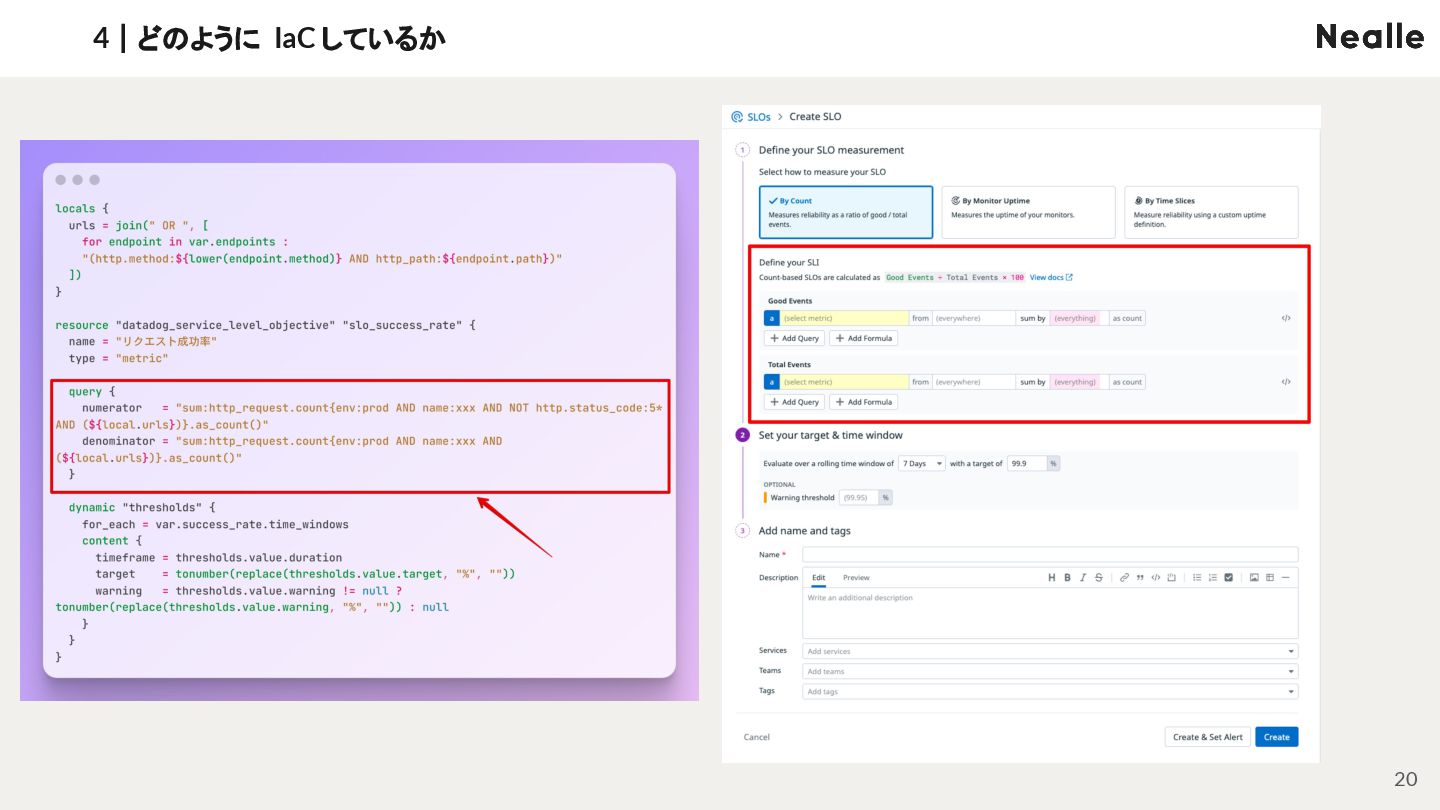
Task: Select By Monitor Uptime measurement option
Action: 1029,212
